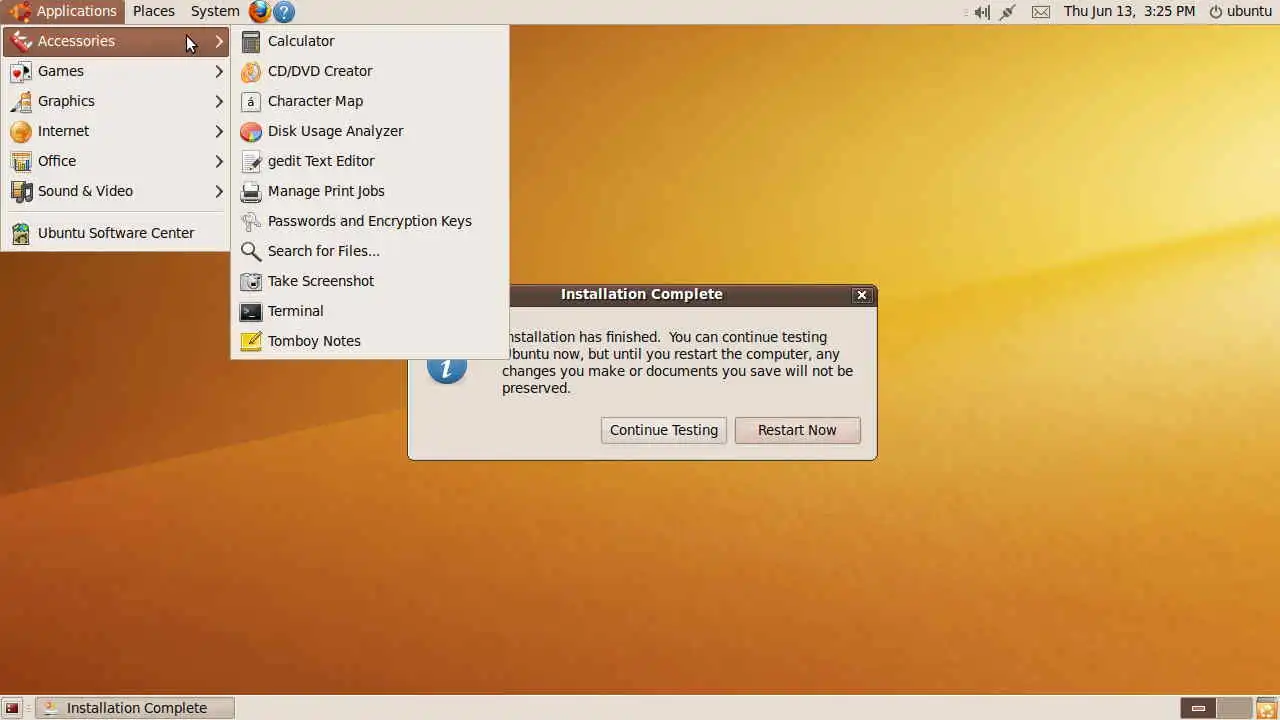
Task: Click the Character Map icon
Action: 251,101
